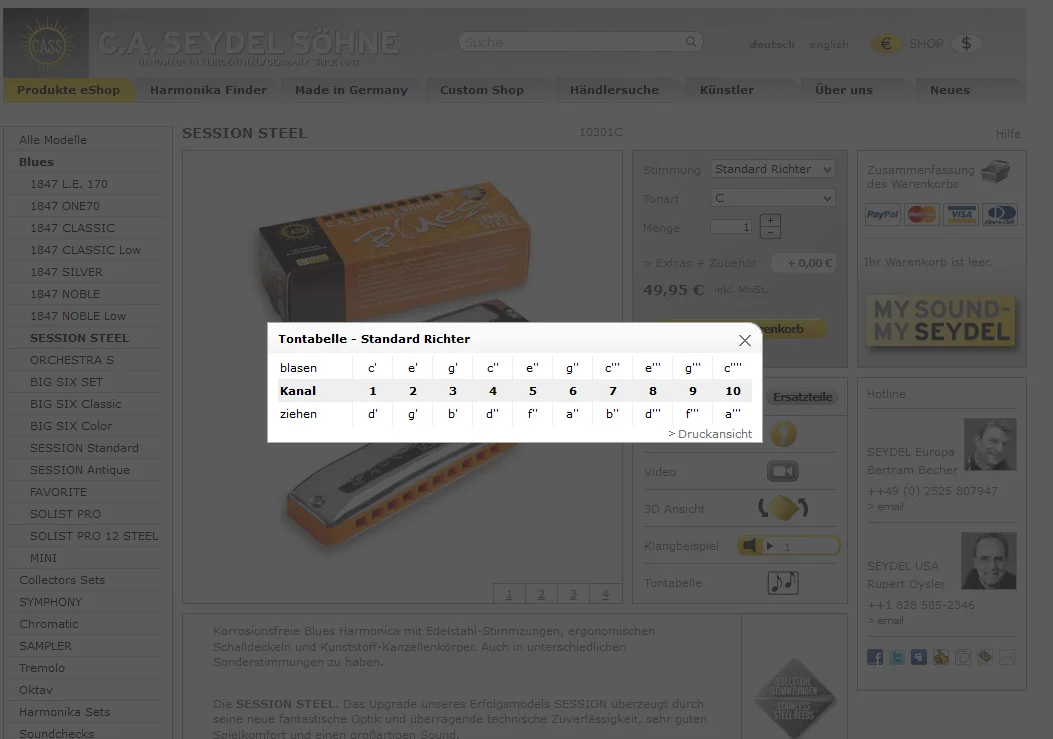Switch shop currency to Dollar
The height and width of the screenshot is (739, 1053).
[x=966, y=44]
